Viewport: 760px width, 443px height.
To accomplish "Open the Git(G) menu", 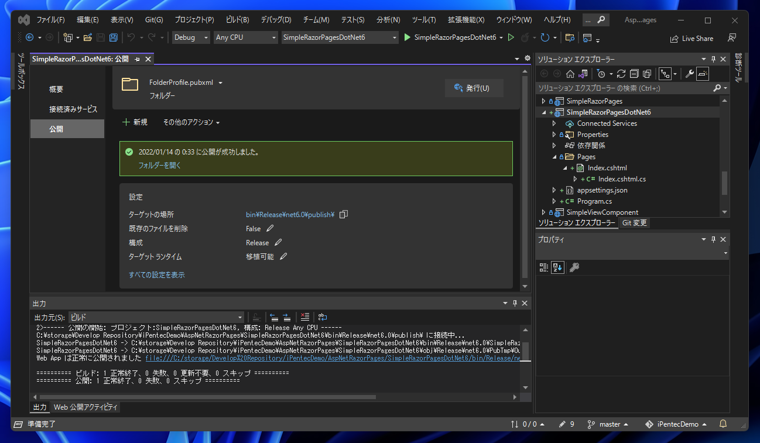I will [x=154, y=20].
